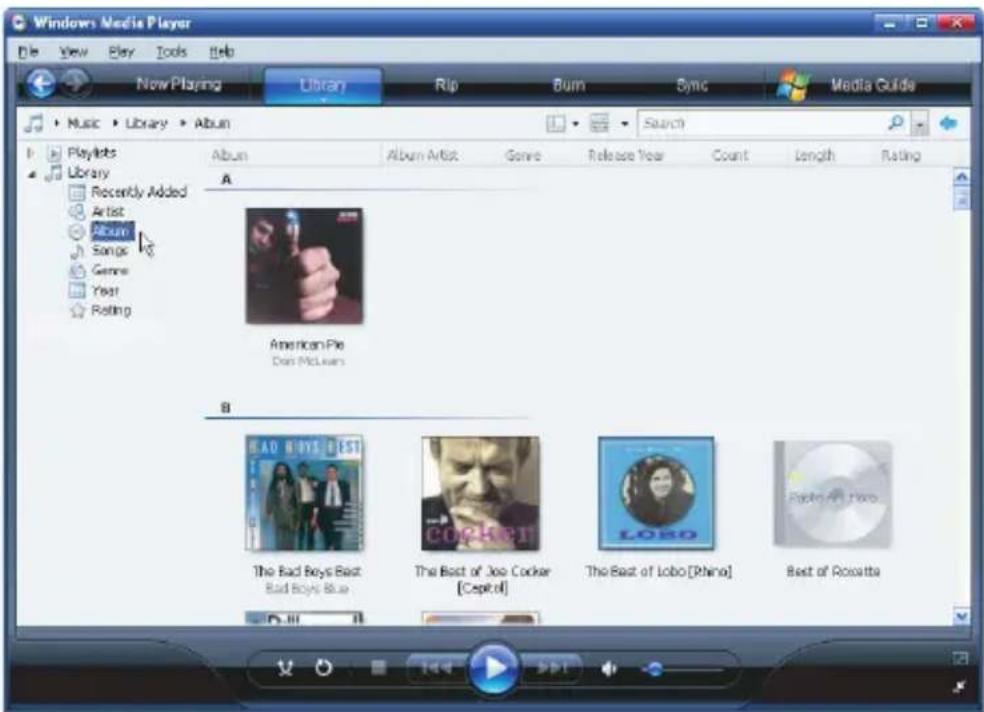Click the Genre icon in tree

(x=77, y=271)
